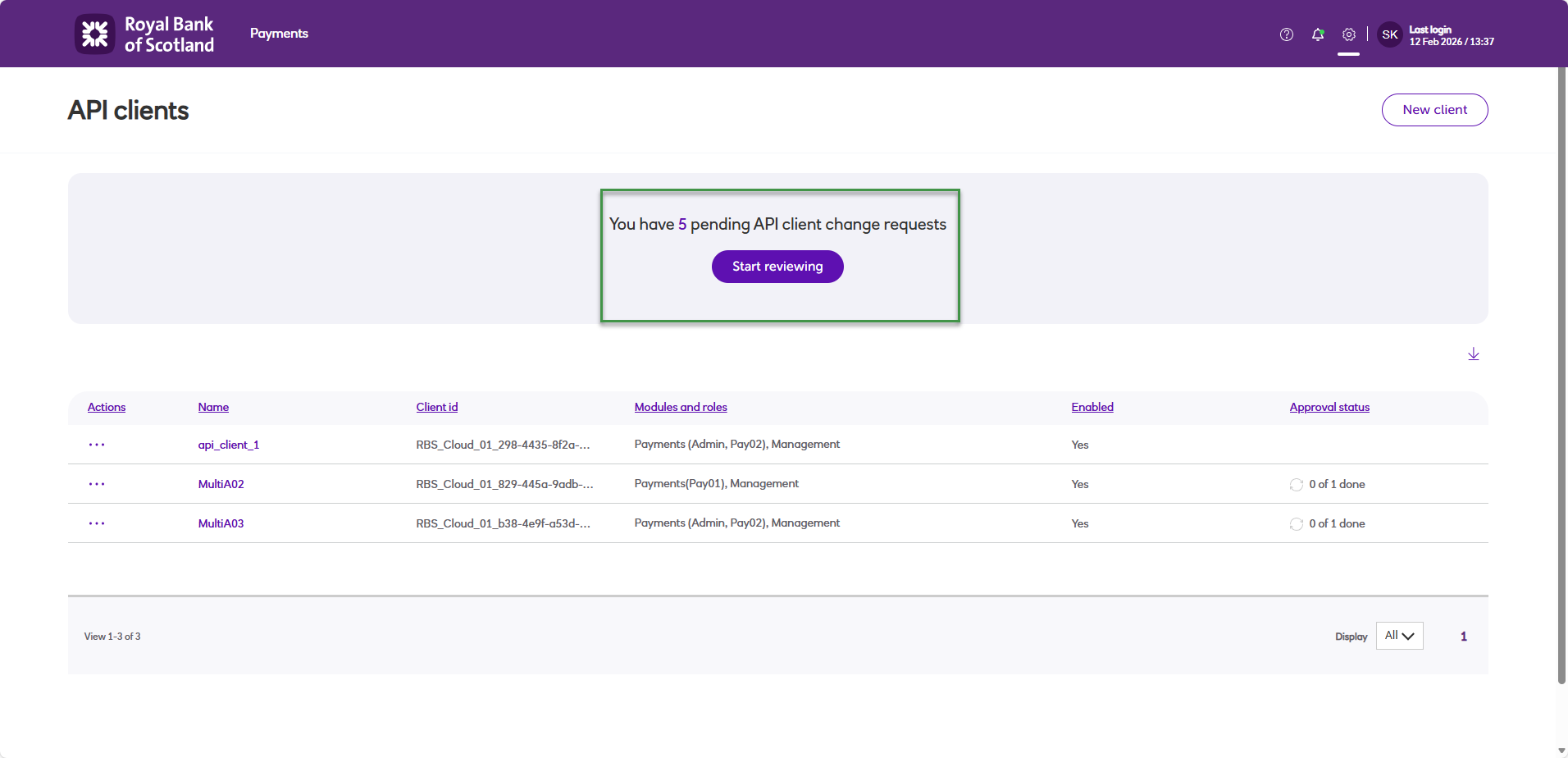Click the New client button
Viewport: 1568px width, 758px height.
click(x=1435, y=110)
